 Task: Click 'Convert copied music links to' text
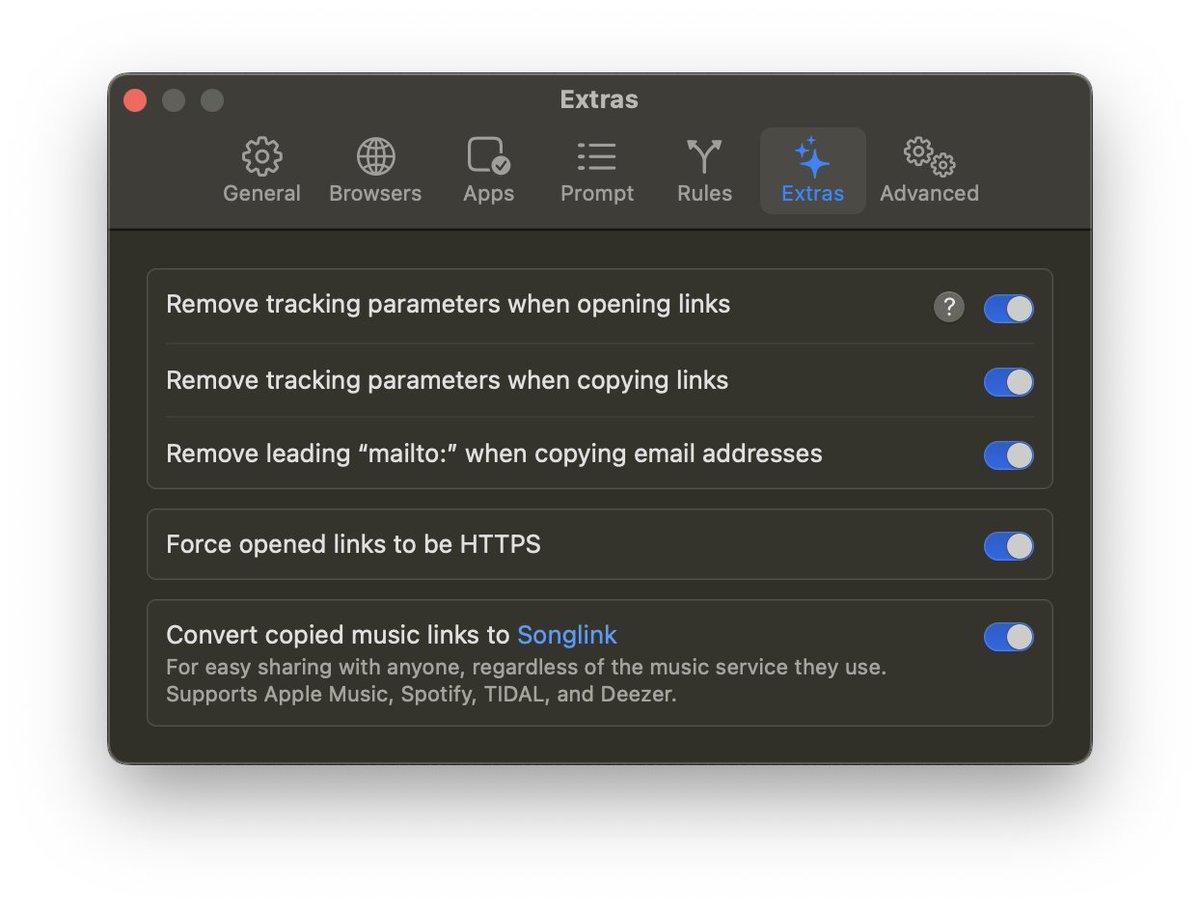pos(338,635)
